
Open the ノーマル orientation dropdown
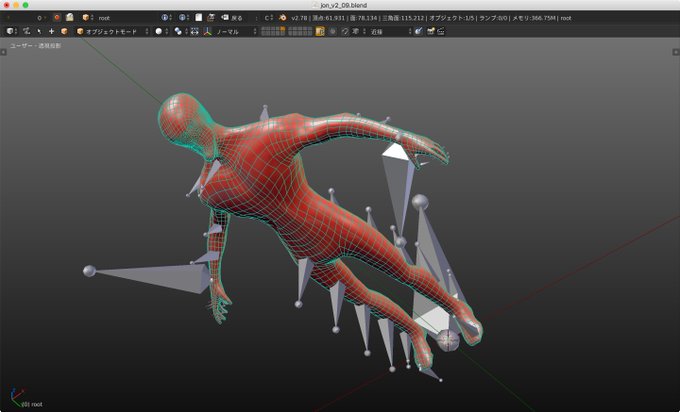coord(236,31)
